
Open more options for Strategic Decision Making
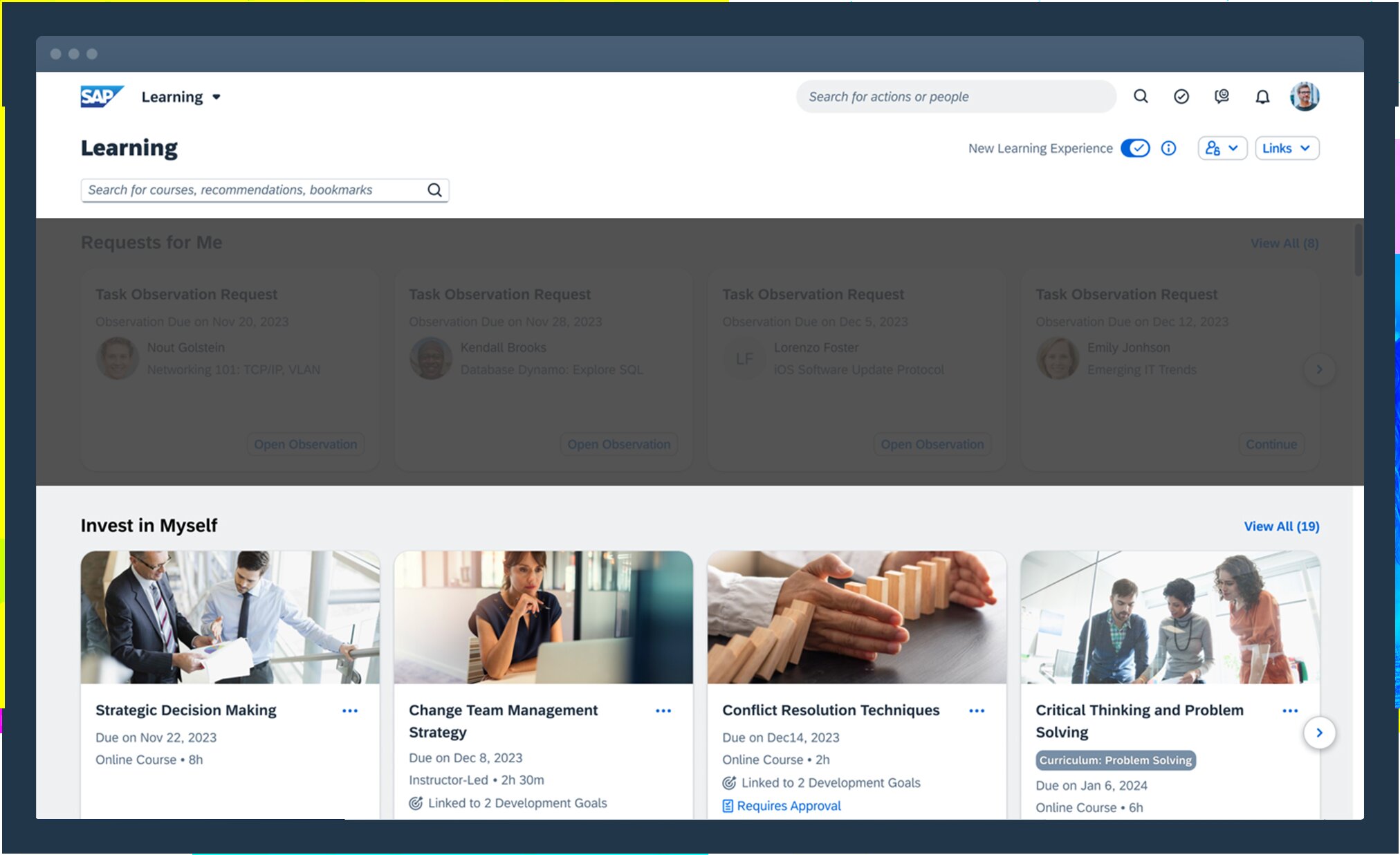pyautogui.click(x=350, y=710)
